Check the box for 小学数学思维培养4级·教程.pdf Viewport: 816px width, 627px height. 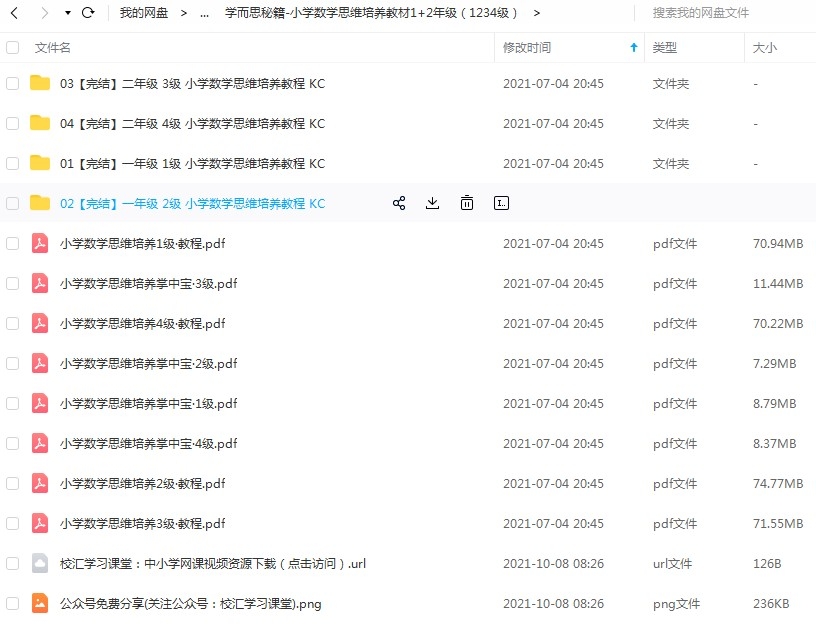[x=12, y=324]
